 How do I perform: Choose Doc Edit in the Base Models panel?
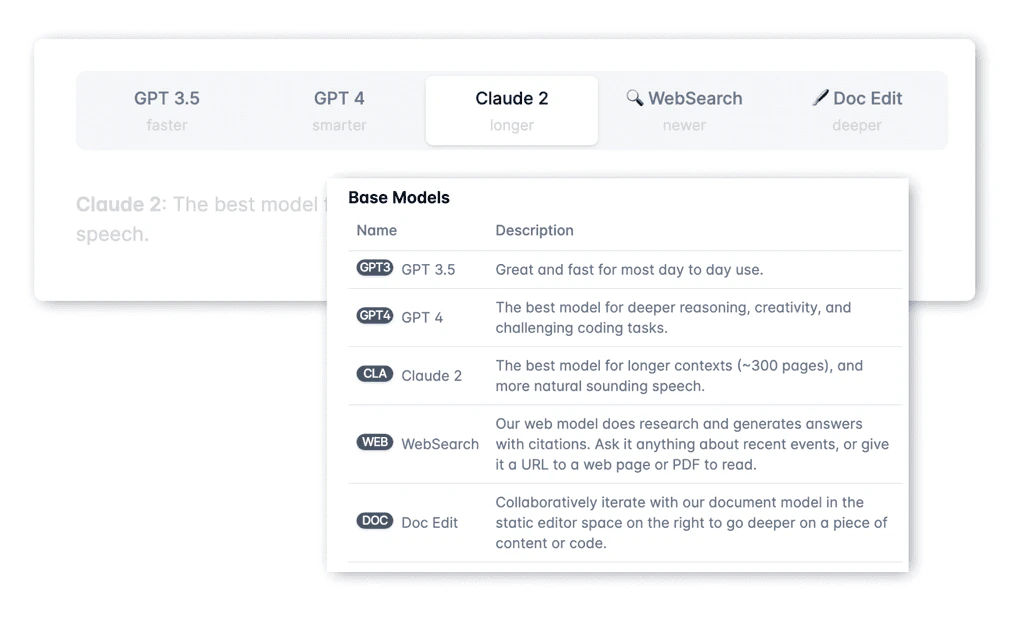click(431, 520)
